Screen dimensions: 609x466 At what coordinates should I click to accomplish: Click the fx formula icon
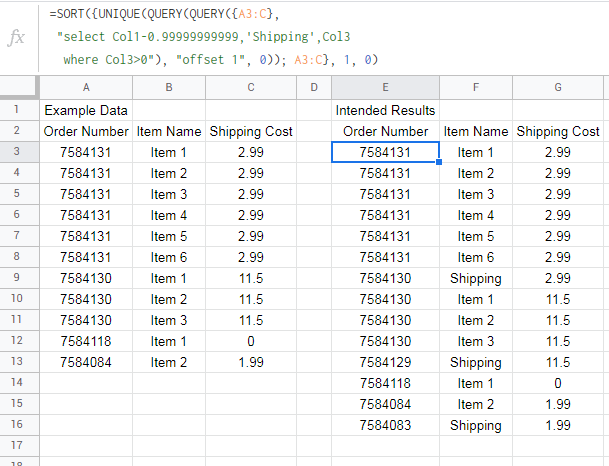16,38
